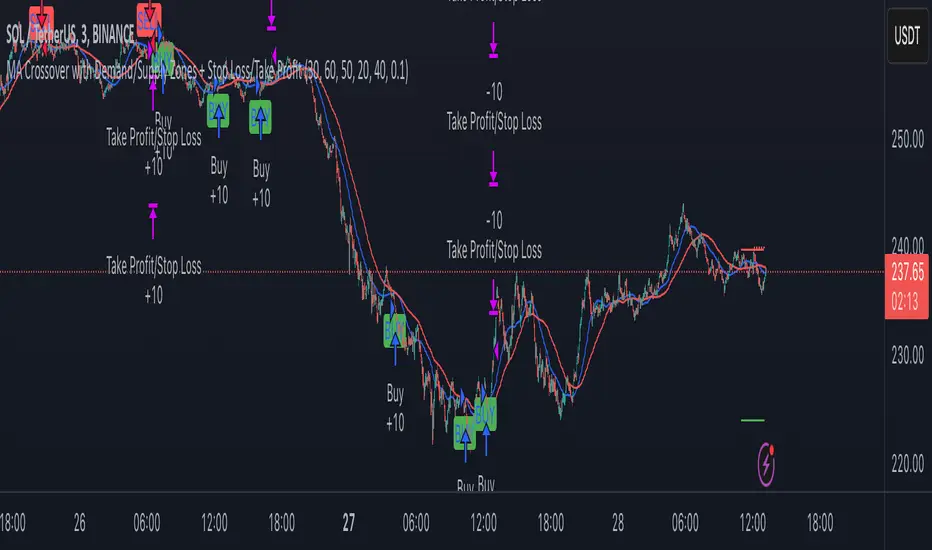Click the purple lightning bolt icon
The image size is (932, 550).
(x=766, y=464)
